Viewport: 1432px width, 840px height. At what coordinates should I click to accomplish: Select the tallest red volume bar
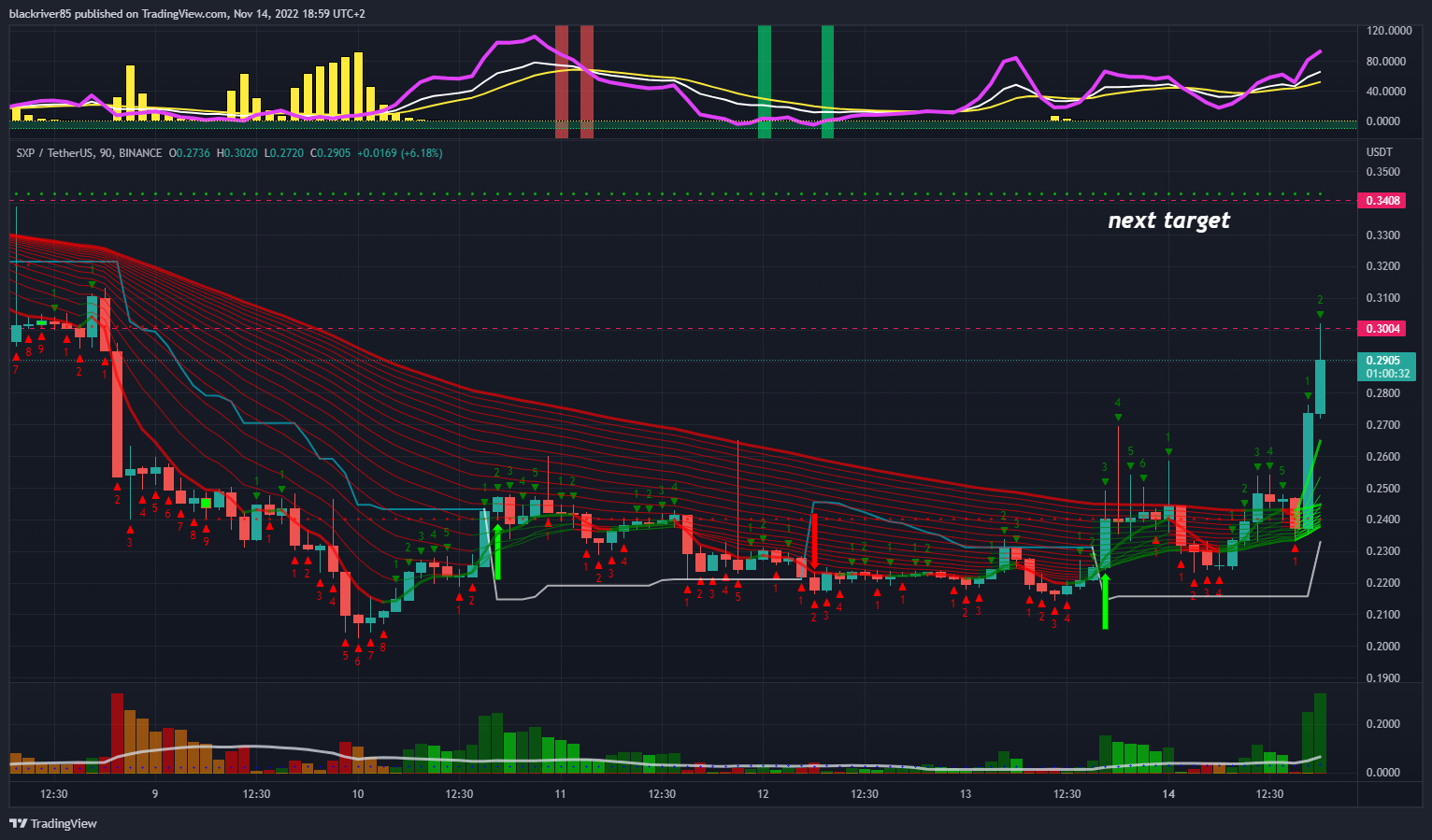[x=117, y=733]
